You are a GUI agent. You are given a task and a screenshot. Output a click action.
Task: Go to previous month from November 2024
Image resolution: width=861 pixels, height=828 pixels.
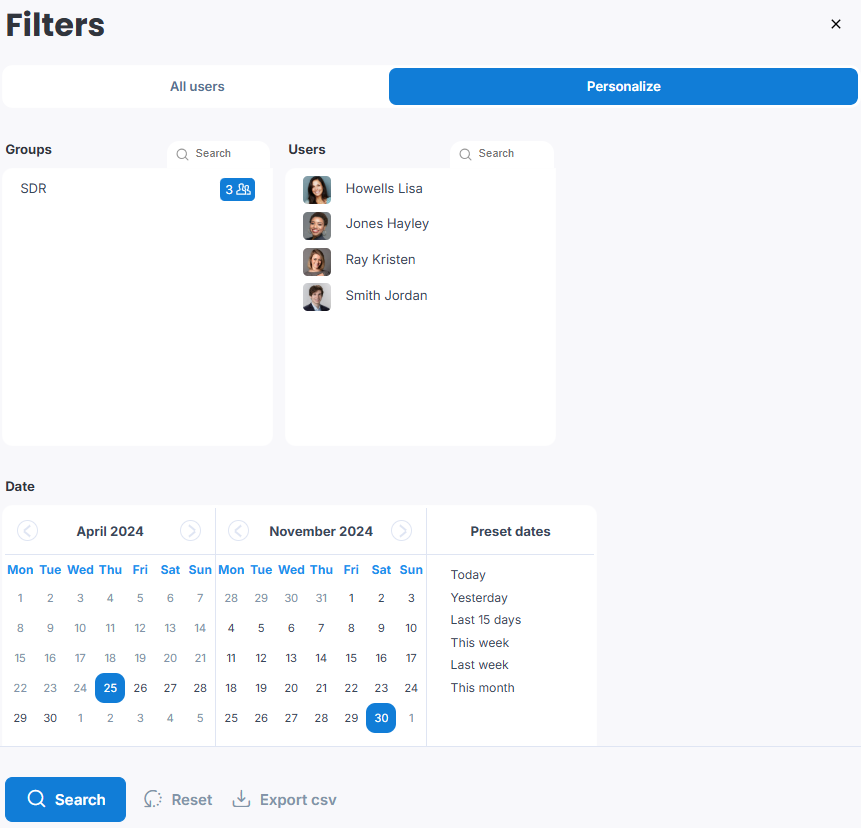tap(238, 531)
